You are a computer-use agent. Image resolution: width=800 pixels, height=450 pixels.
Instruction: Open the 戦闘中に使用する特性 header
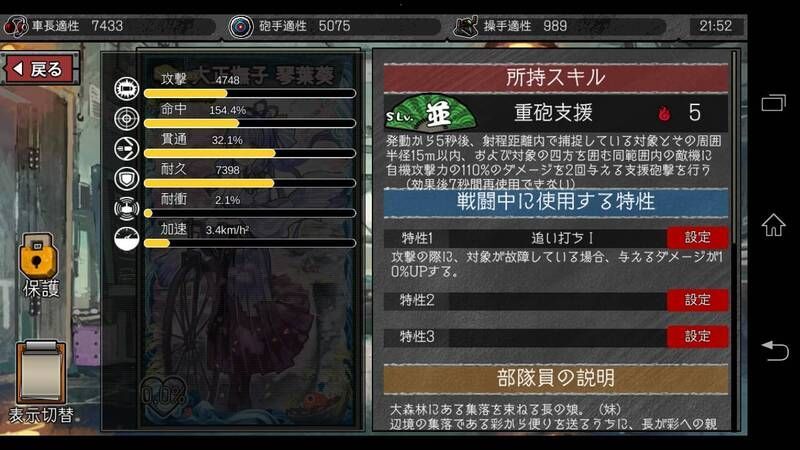click(x=556, y=202)
